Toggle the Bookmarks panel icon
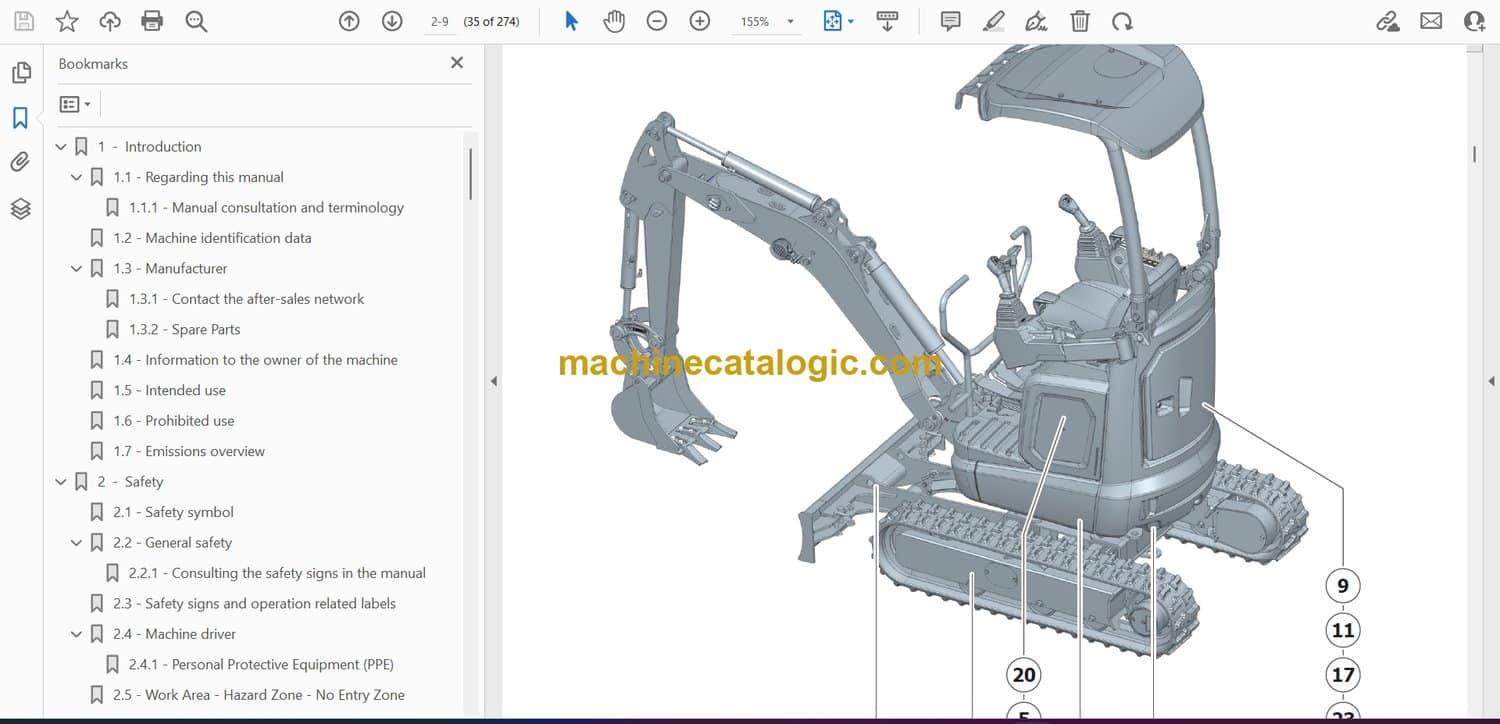The width and height of the screenshot is (1500, 724). [x=20, y=118]
